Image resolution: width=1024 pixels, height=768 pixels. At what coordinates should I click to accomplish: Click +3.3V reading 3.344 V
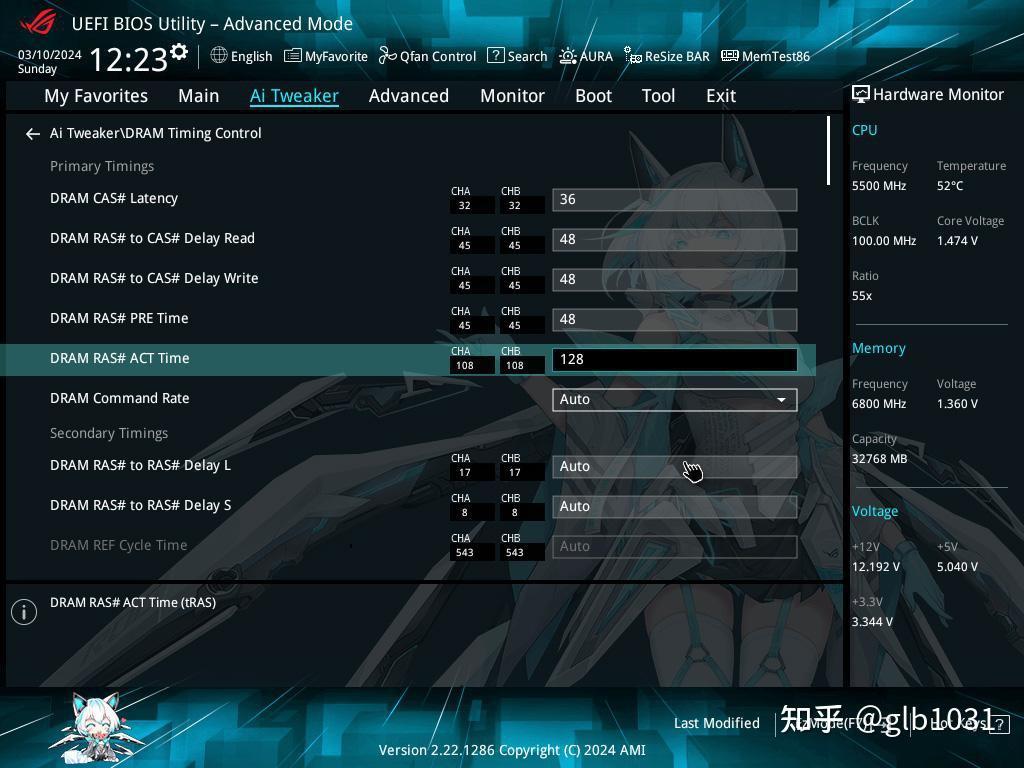tap(872, 622)
